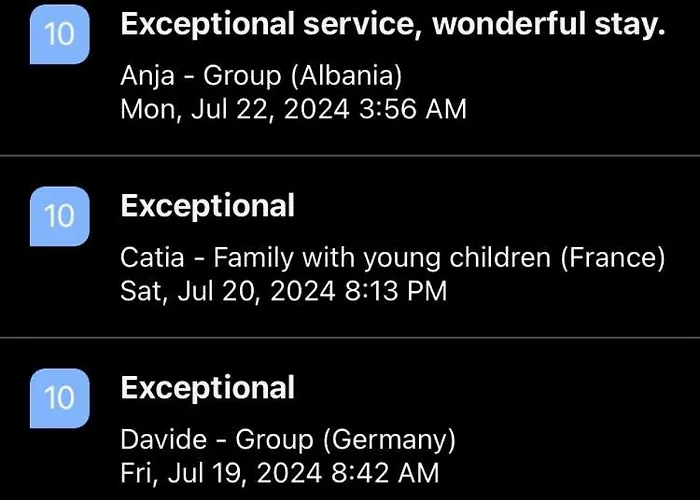Click the divider line below Anja's review
The width and height of the screenshot is (700, 500).
(350, 156)
